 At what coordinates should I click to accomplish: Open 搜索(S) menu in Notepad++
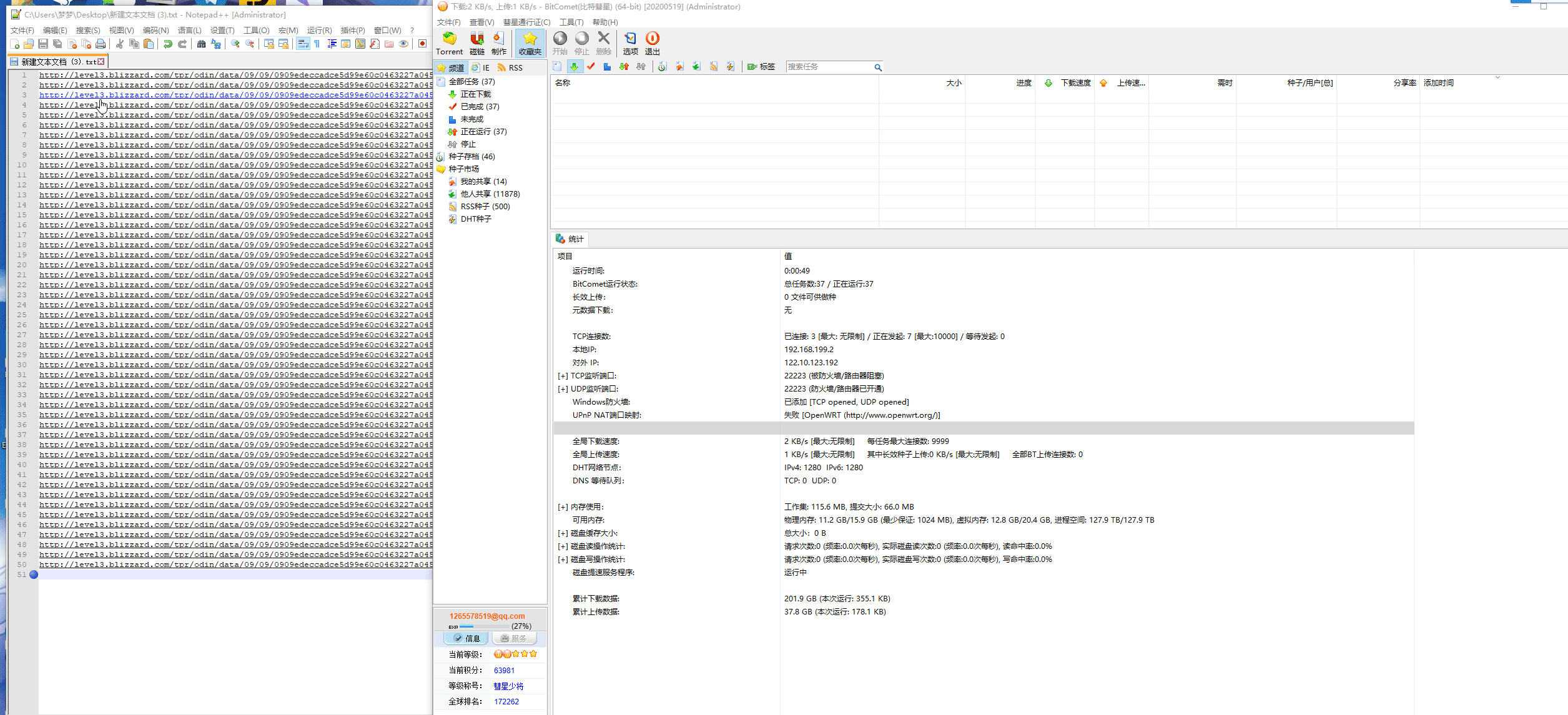pos(88,30)
